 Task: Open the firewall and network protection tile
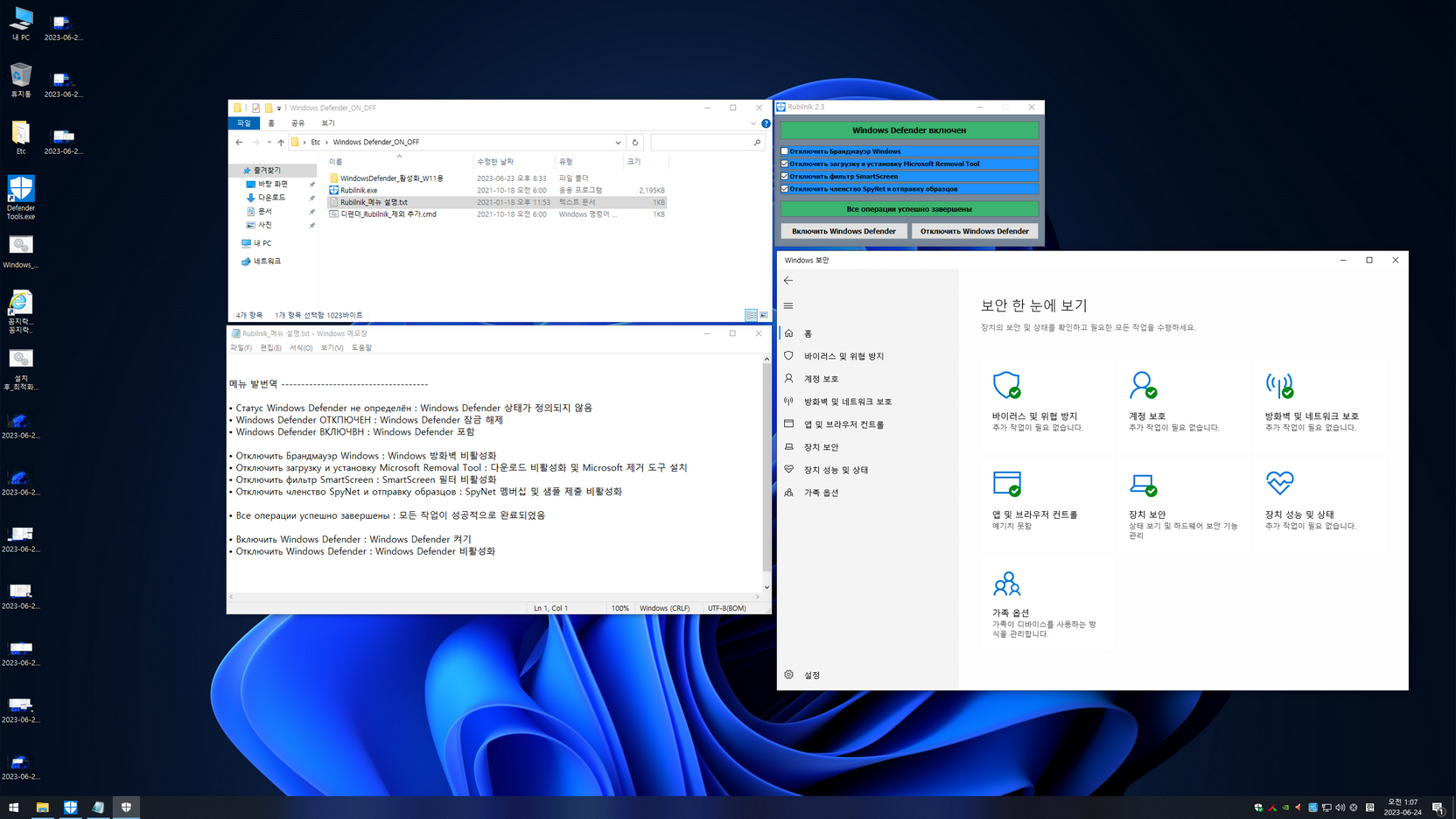tap(1319, 404)
